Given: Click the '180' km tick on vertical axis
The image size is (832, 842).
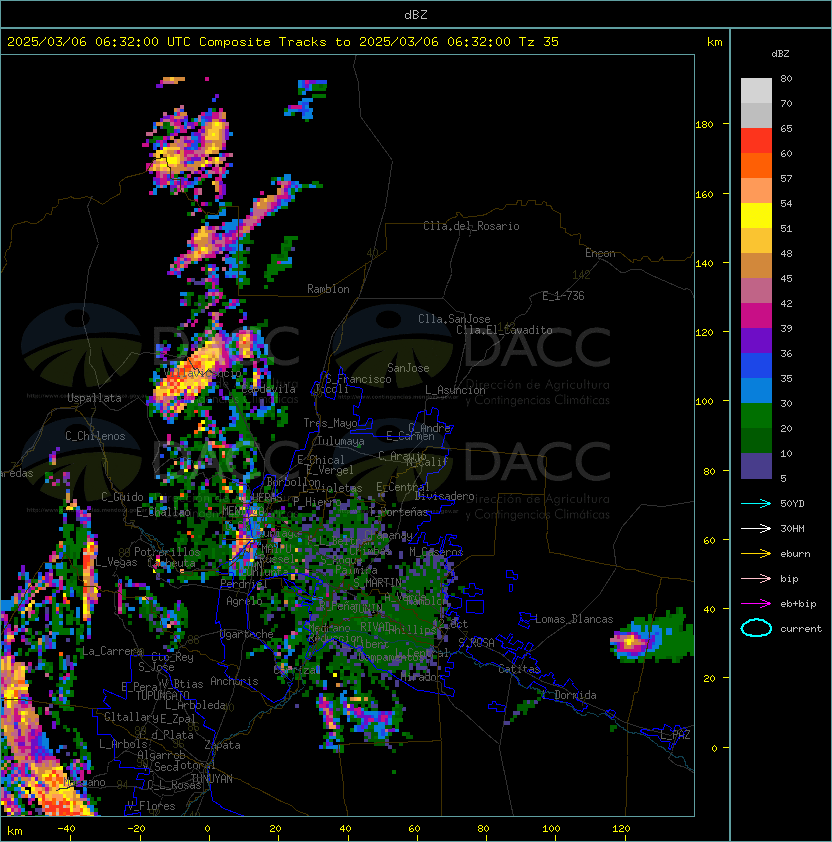Looking at the screenshot, I should pos(704,125).
